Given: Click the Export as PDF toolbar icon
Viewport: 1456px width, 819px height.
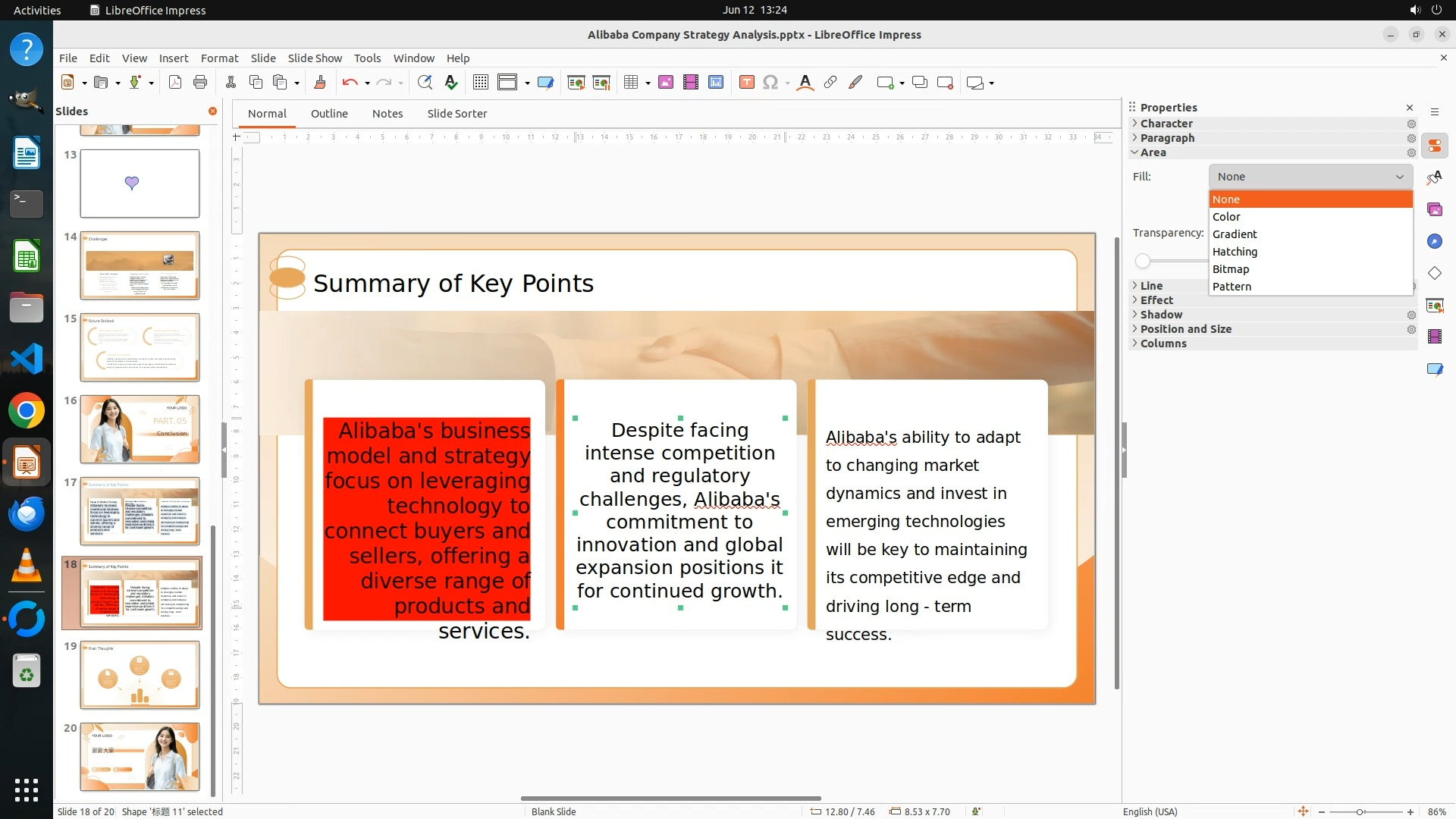Looking at the screenshot, I should tap(175, 83).
